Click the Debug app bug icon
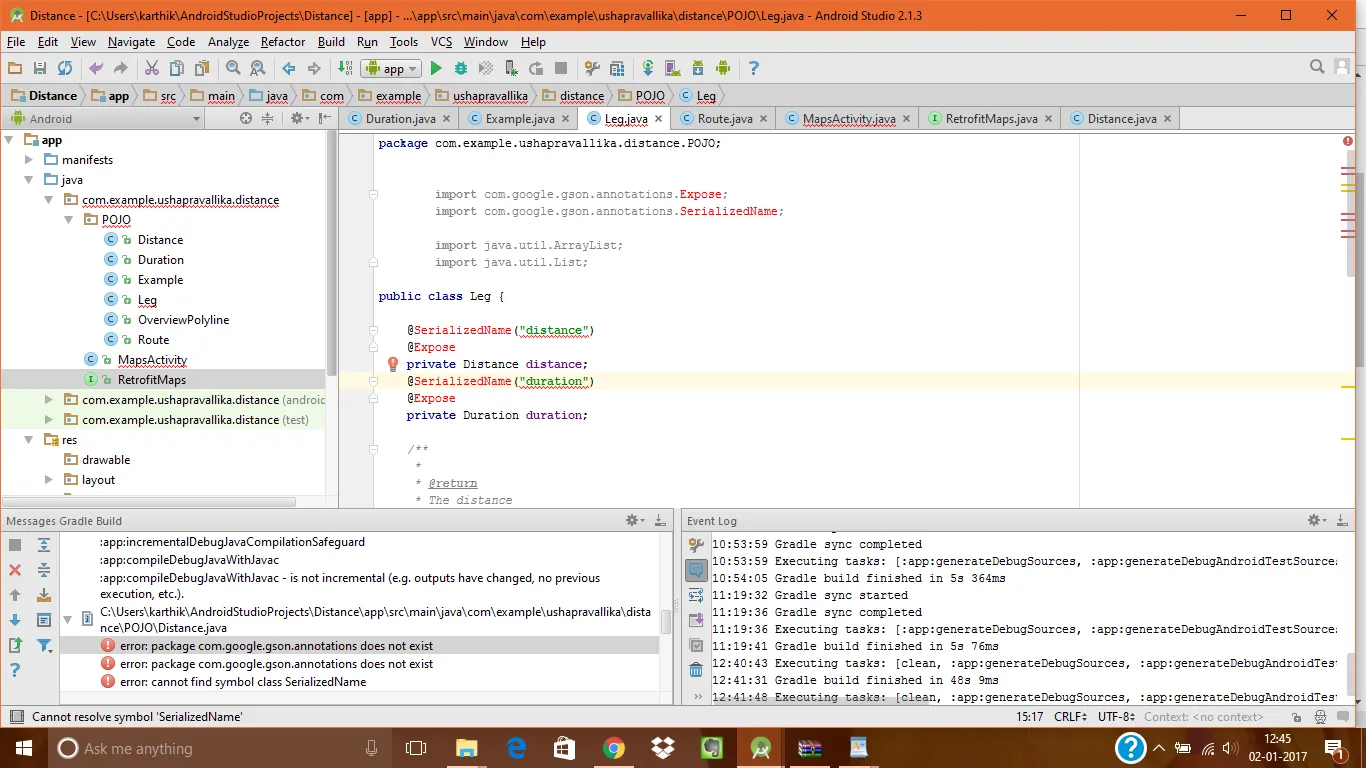 pos(461,68)
